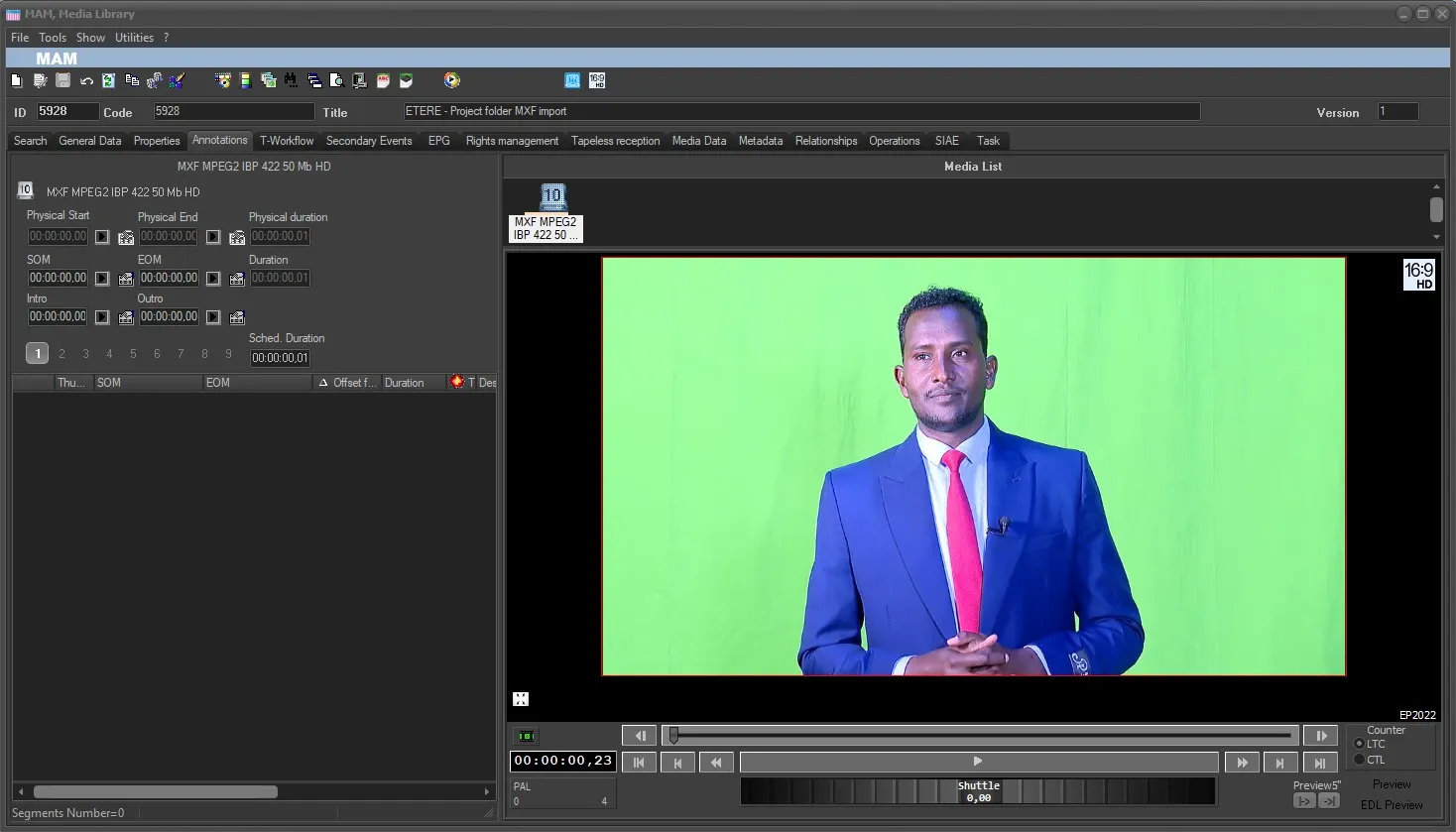Image resolution: width=1456 pixels, height=832 pixels.
Task: Click the 16:9 HD toolbar icon
Action: [597, 80]
